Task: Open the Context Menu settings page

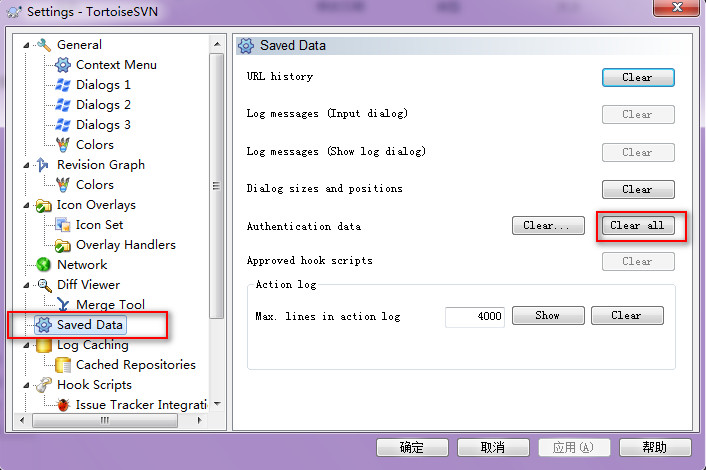Action: point(116,65)
